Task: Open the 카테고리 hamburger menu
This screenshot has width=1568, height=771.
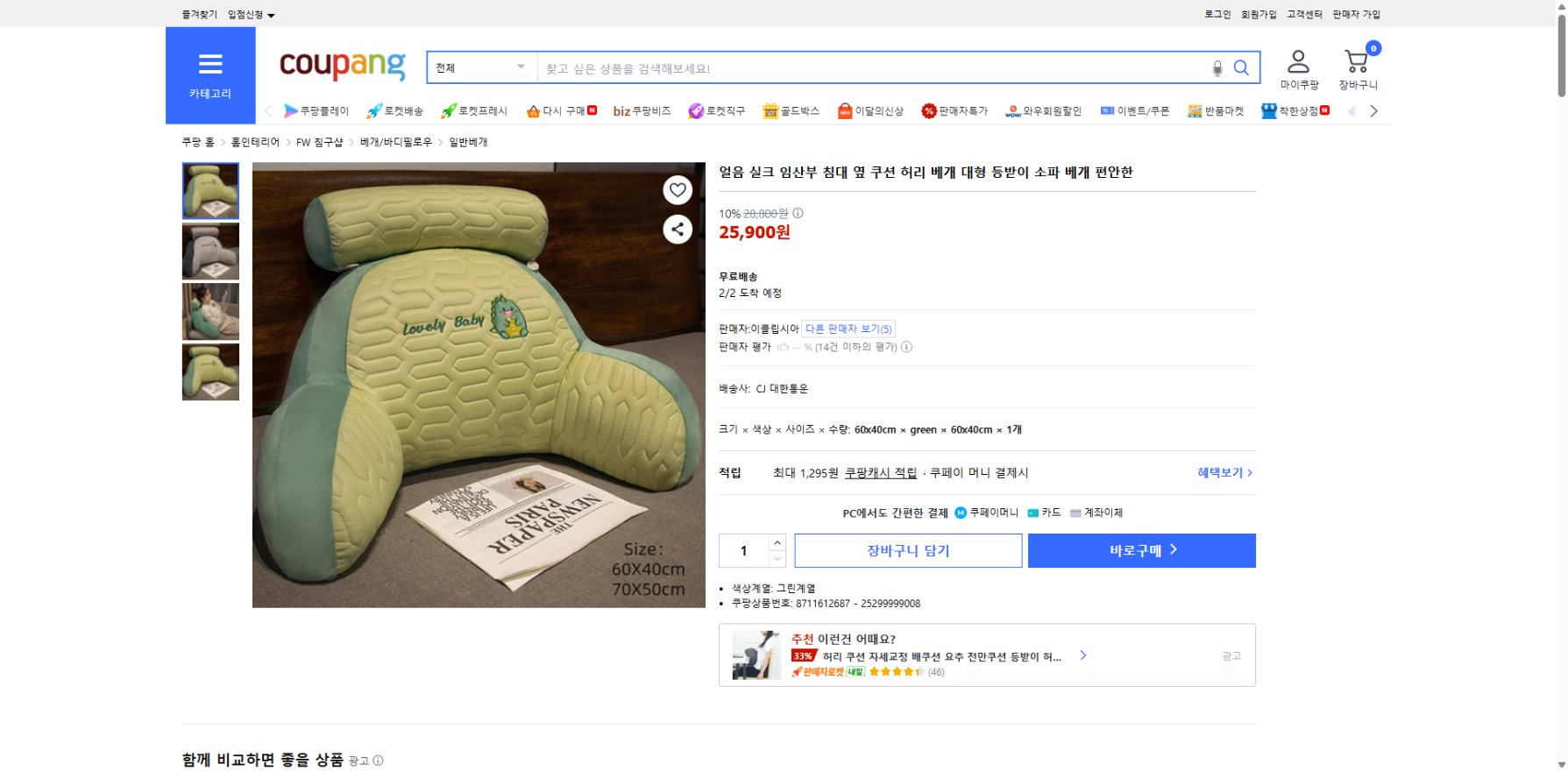Action: 210,63
